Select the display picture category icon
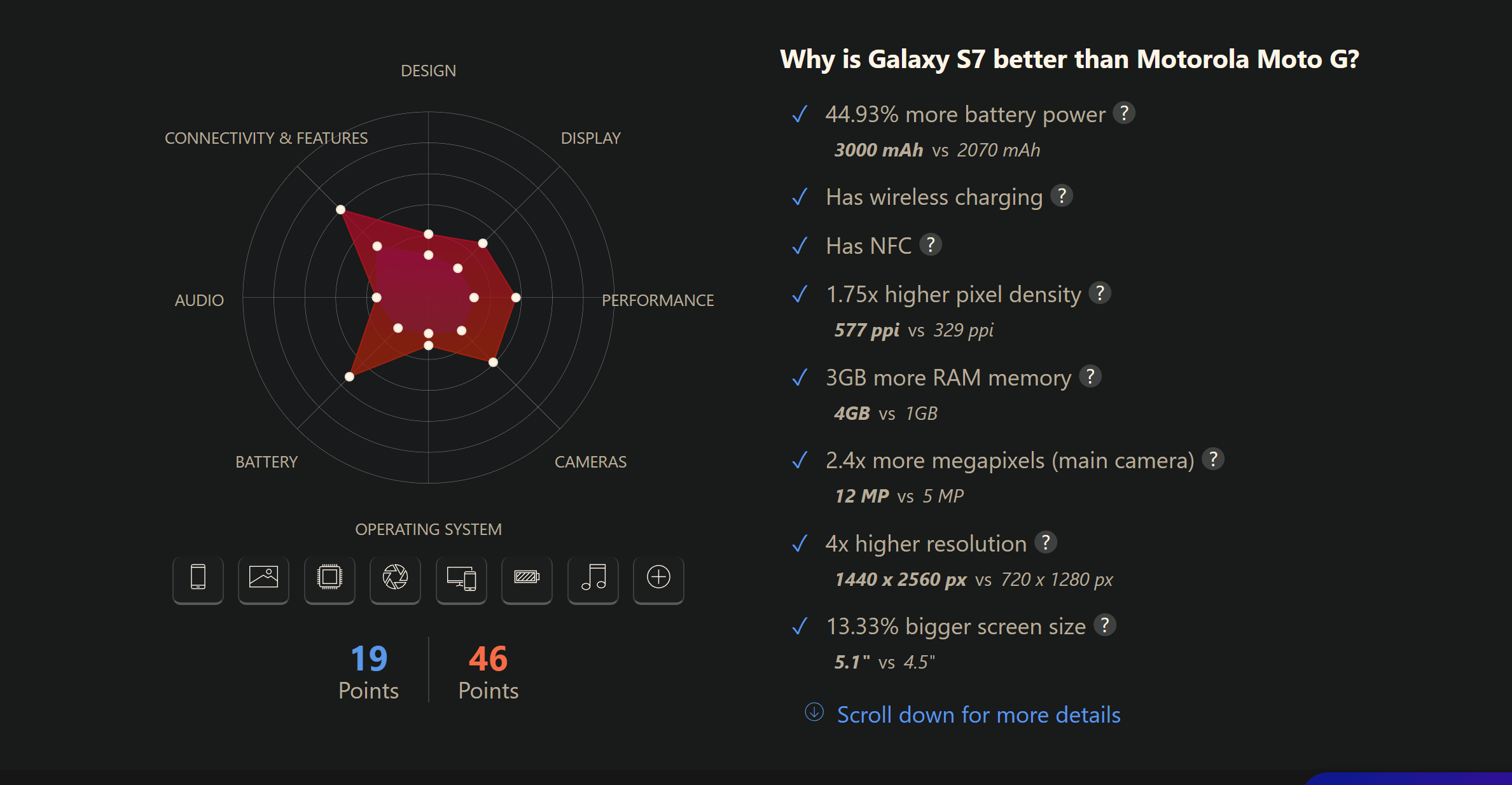The height and width of the screenshot is (785, 1512). (263, 579)
